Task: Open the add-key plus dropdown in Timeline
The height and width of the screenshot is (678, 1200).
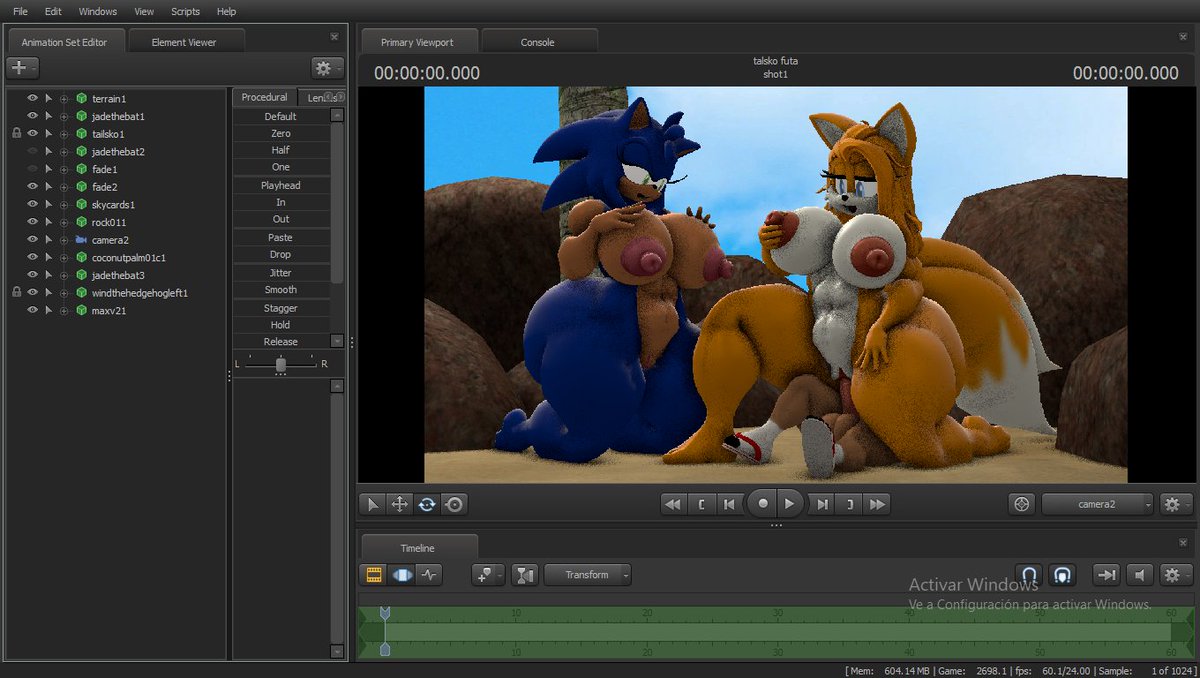Action: [488, 575]
